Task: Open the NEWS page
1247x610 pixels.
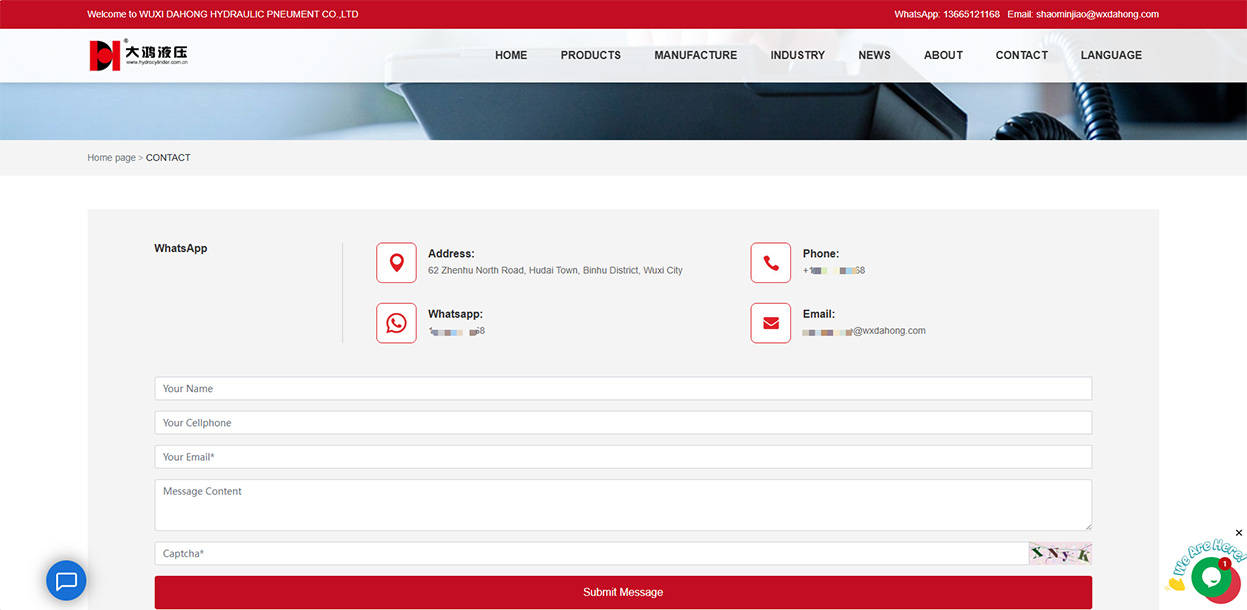Action: point(874,55)
